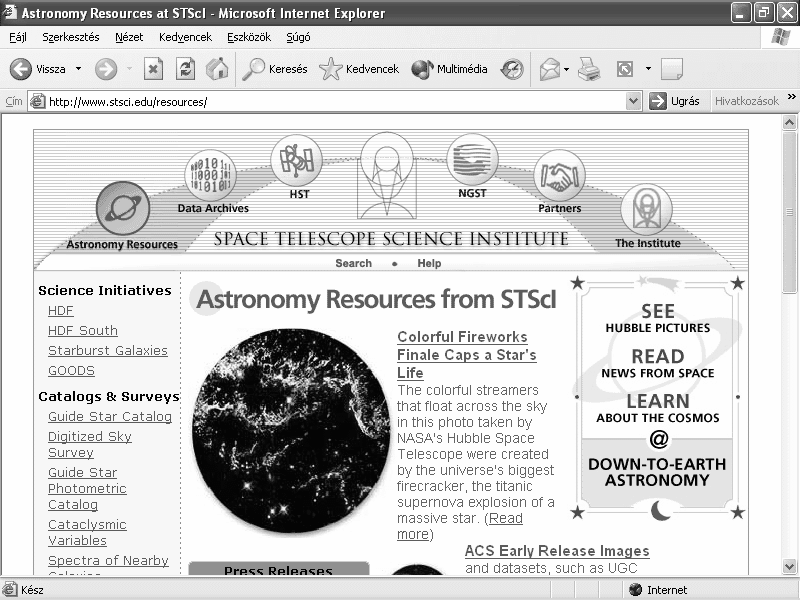Open the HST telescope icon
Viewport: 800px width, 600px height.
296,160
